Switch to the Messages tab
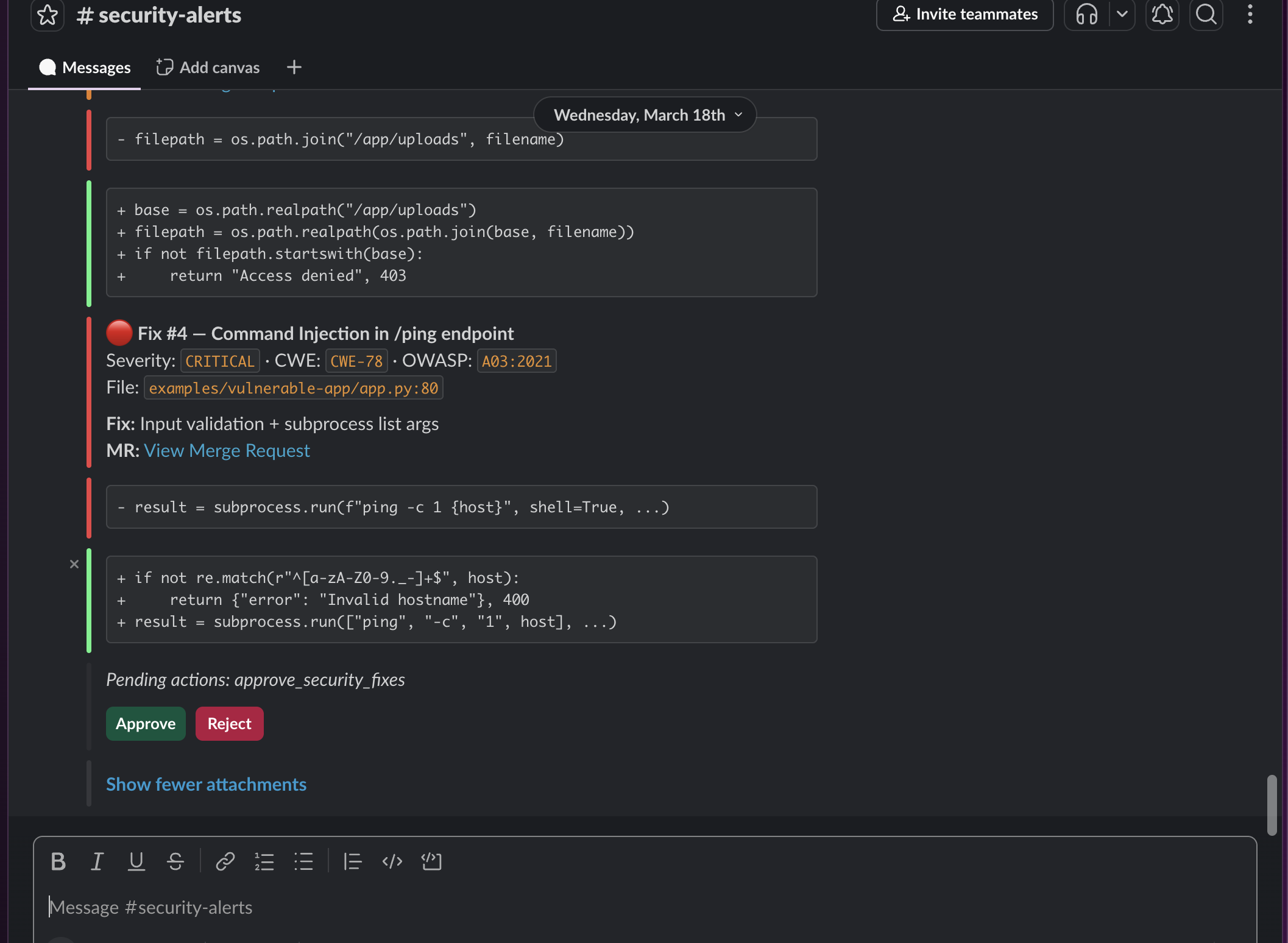Image resolution: width=1288 pixels, height=943 pixels. click(85, 67)
